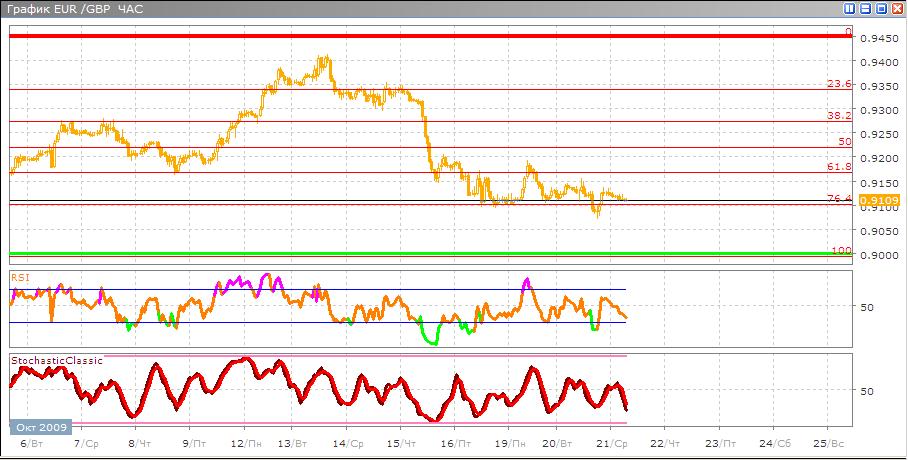Image resolution: width=908 pixels, height=460 pixels.
Task: Click the 6/Вт date on time axis
Action: pyautogui.click(x=31, y=441)
